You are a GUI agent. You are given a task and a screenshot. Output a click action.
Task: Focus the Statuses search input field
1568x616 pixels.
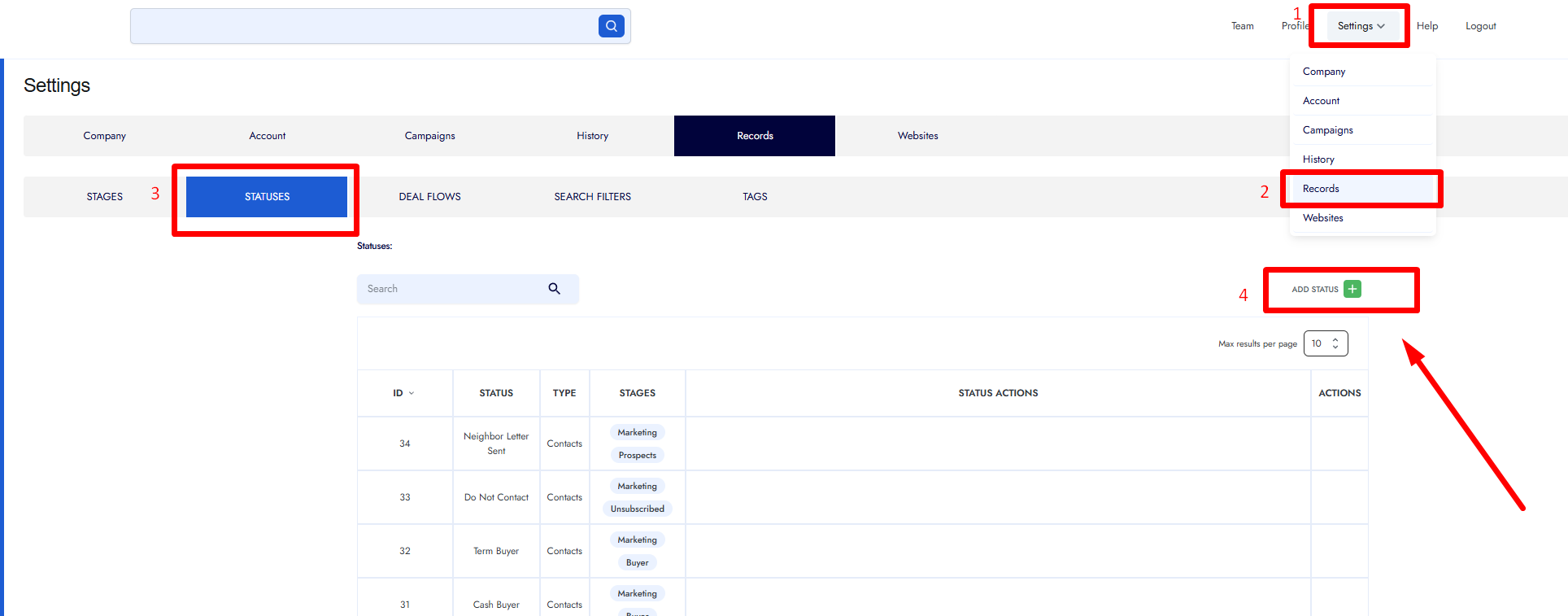pyautogui.click(x=451, y=289)
